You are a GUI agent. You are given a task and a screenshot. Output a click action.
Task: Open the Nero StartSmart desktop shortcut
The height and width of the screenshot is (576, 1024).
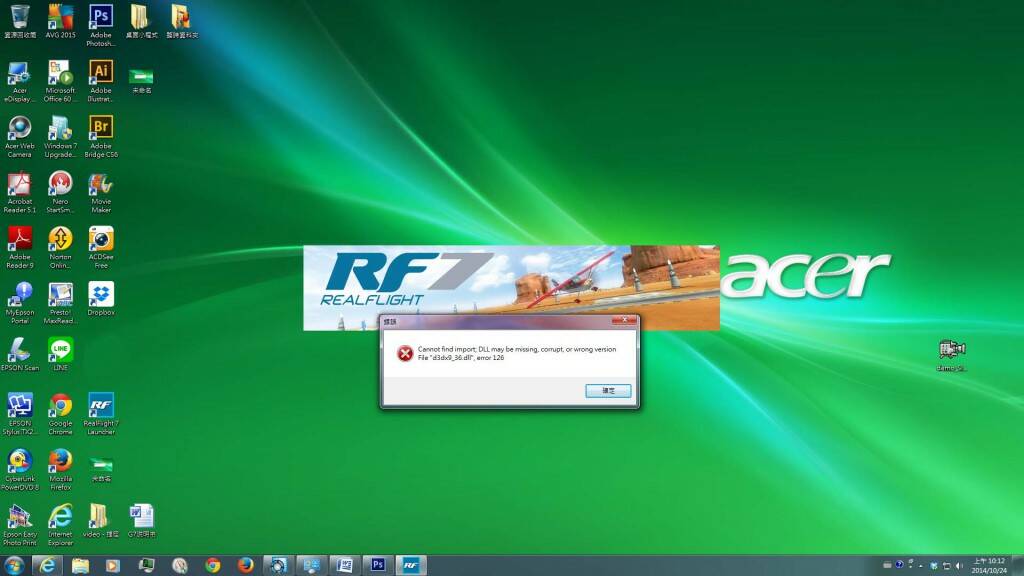(x=60, y=192)
